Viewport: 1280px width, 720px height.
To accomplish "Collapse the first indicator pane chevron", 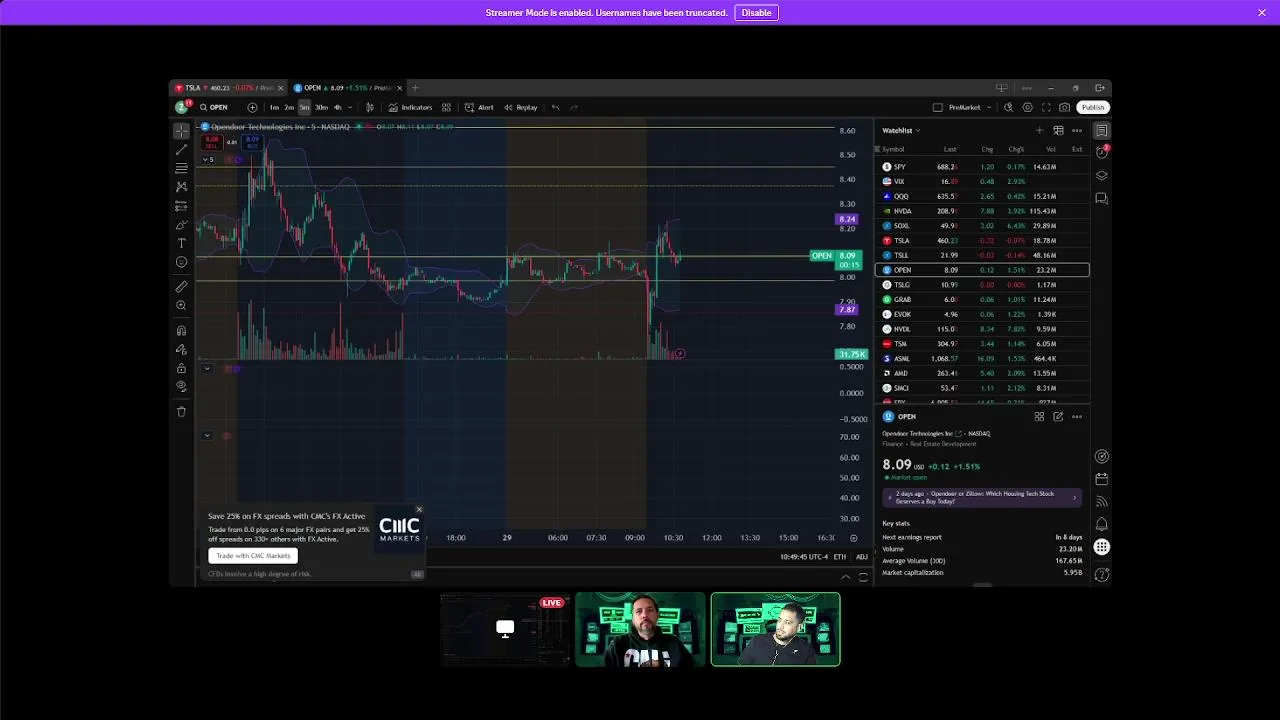I will [x=207, y=369].
